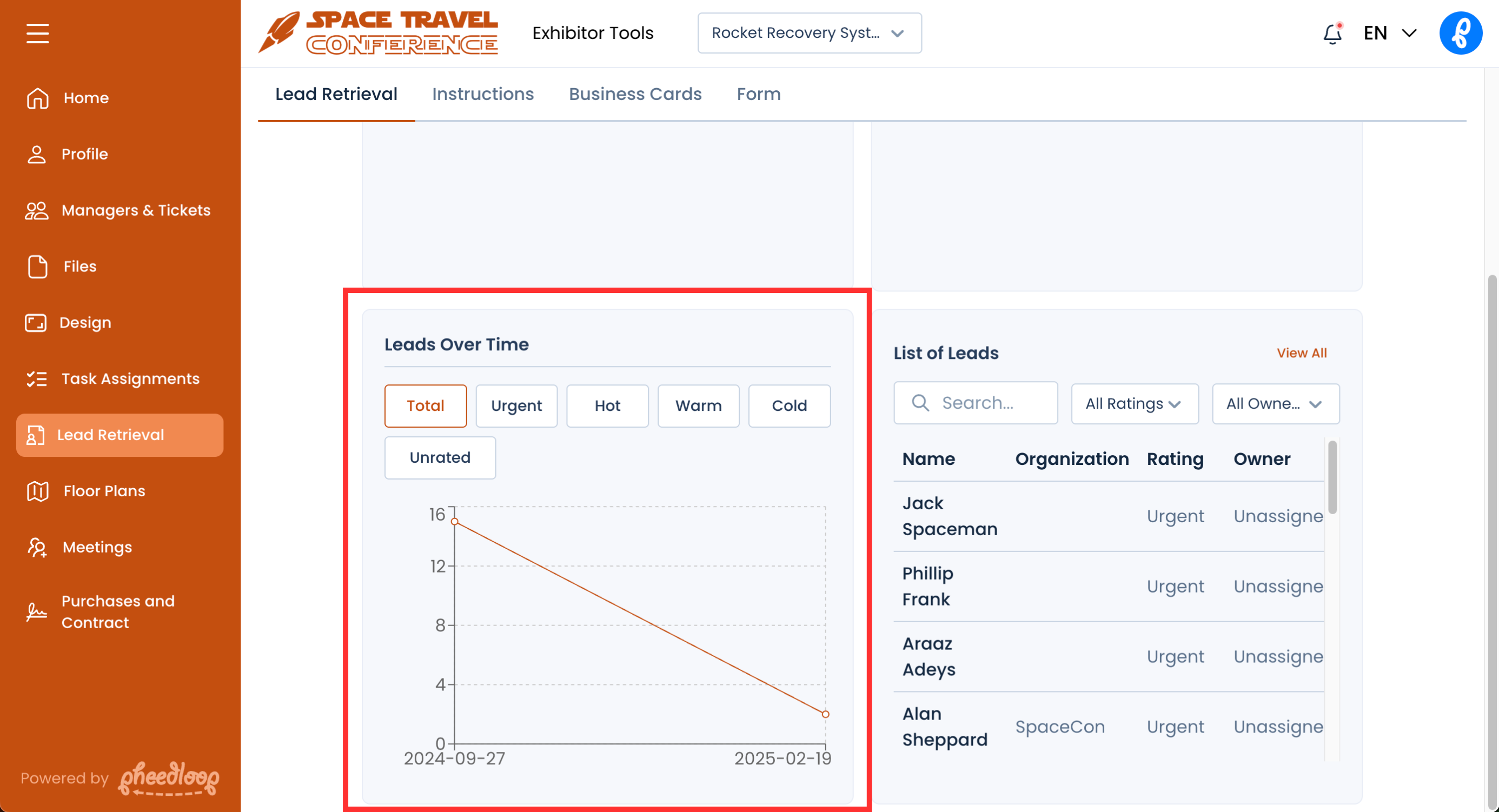This screenshot has height=812, width=1499.
Task: Open notifications bell icon
Action: [1332, 33]
